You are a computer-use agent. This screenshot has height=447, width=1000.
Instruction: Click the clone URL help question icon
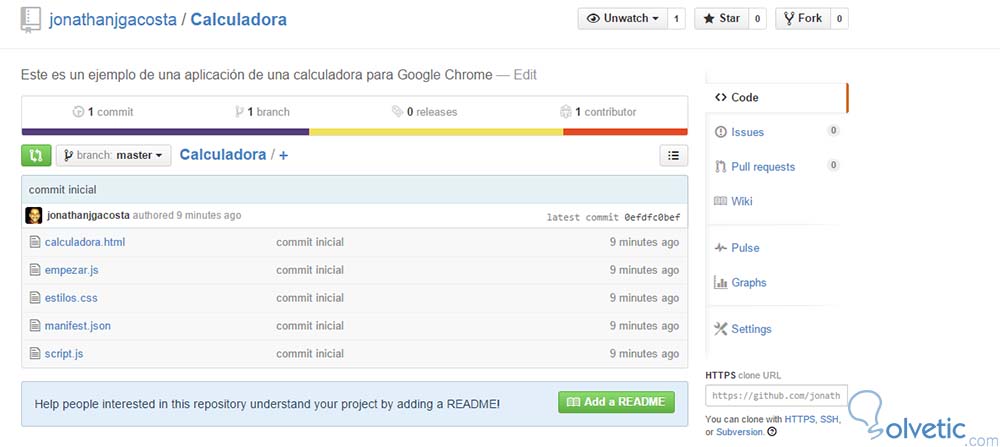click(x=772, y=432)
